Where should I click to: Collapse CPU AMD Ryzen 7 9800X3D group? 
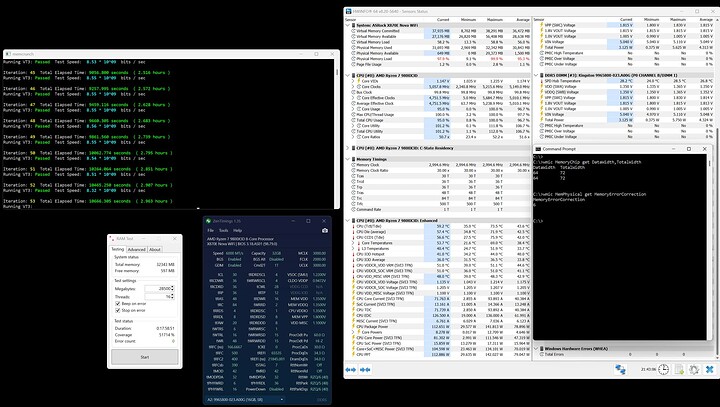coord(348,75)
